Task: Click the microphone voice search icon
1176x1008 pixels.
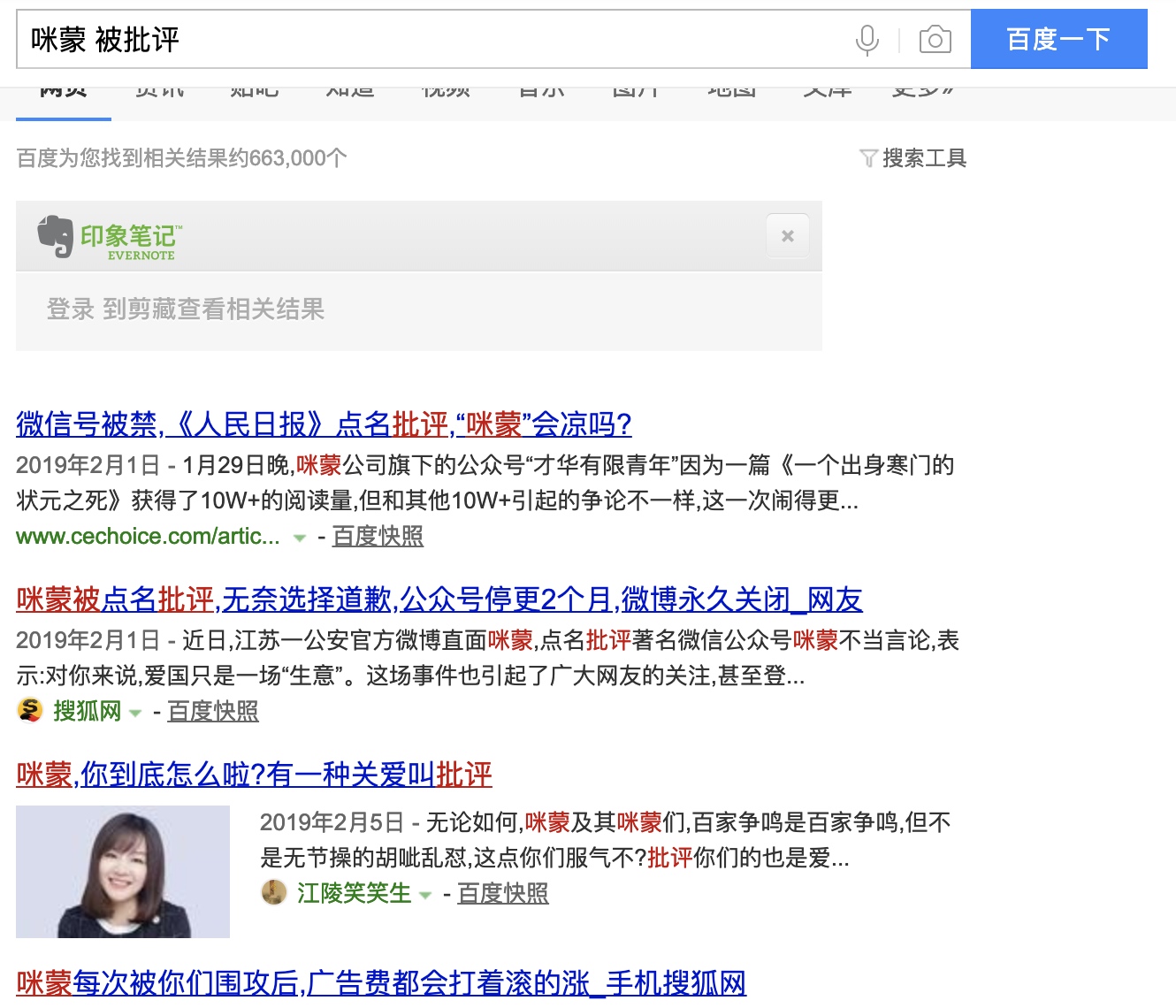Action: [867, 40]
